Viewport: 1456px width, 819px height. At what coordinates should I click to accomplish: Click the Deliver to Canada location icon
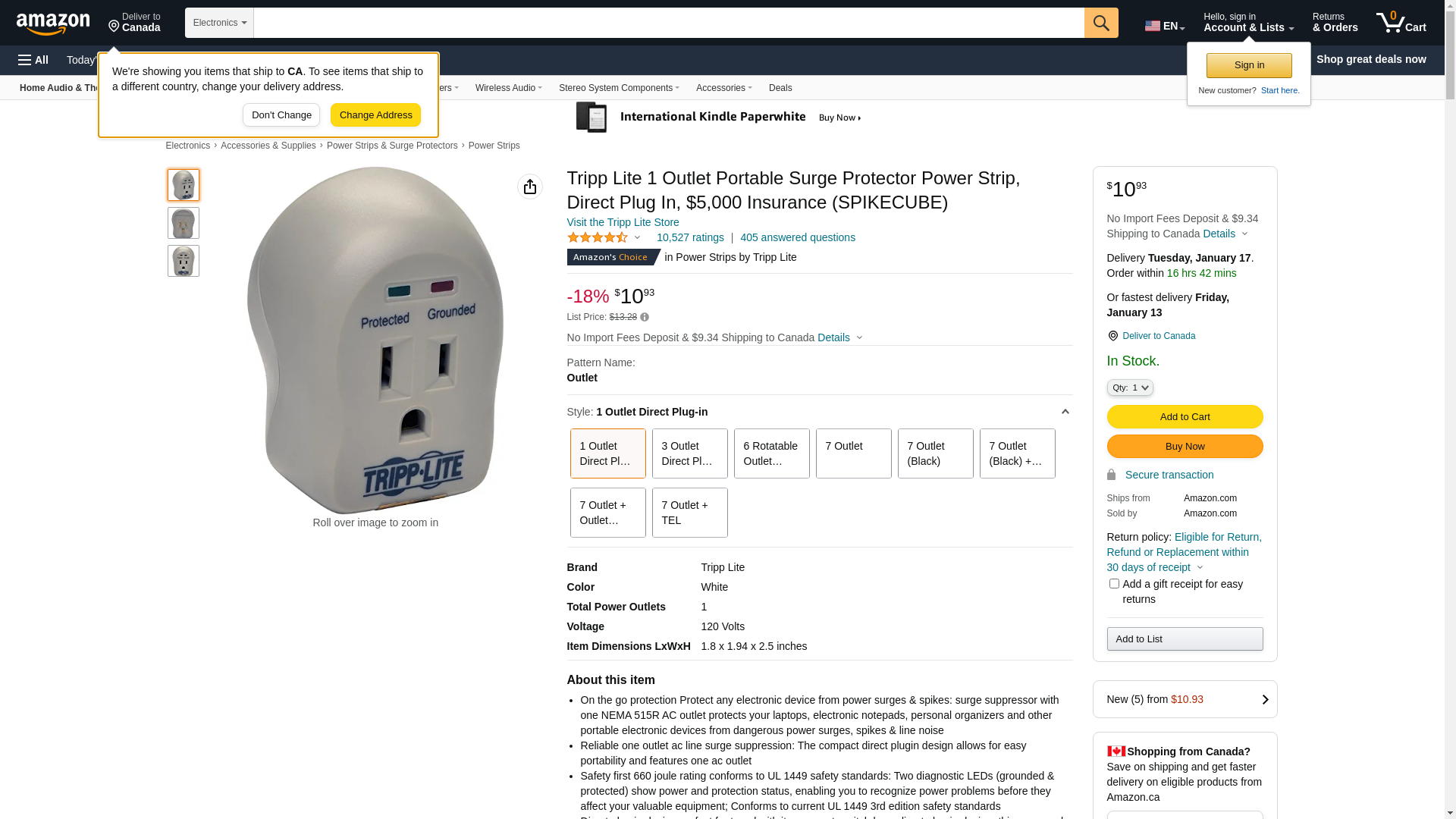(x=1112, y=336)
